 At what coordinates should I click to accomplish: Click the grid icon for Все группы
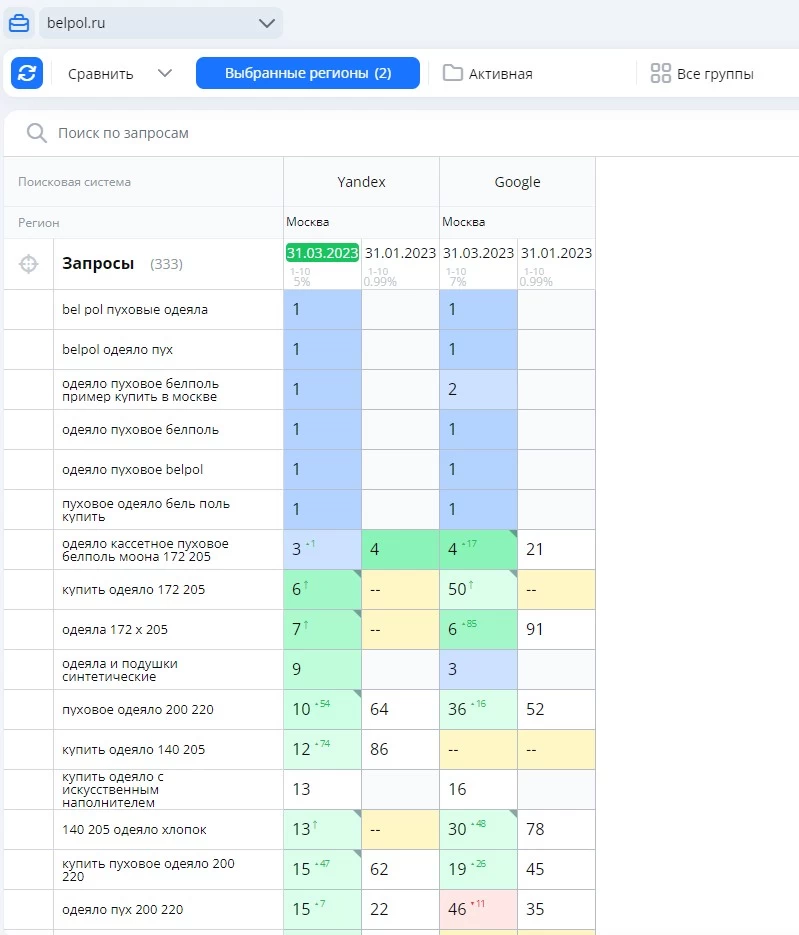660,73
